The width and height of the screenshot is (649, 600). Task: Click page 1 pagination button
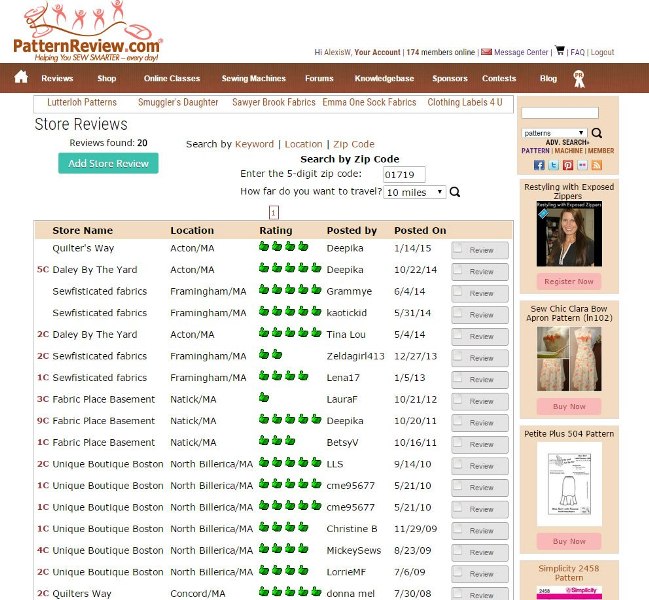coord(274,213)
